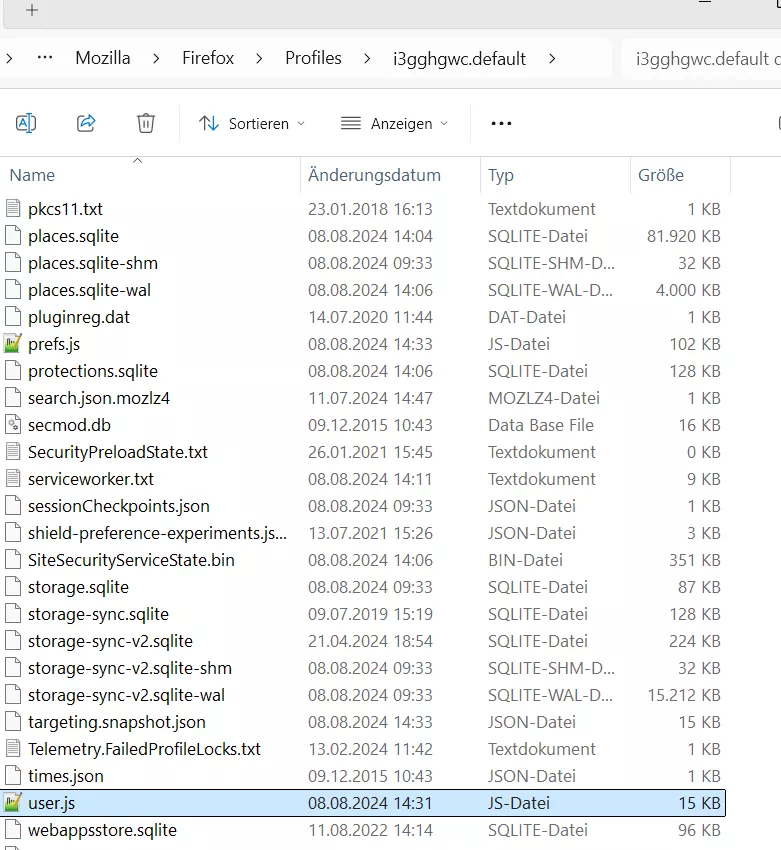Expand the Sortieren dropdown
781x850 pixels.
252,124
